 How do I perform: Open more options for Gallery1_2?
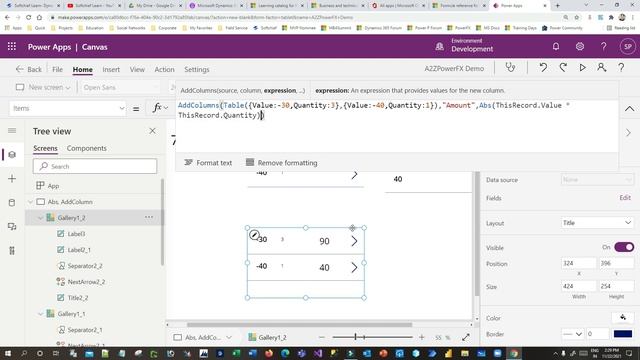click(x=149, y=217)
